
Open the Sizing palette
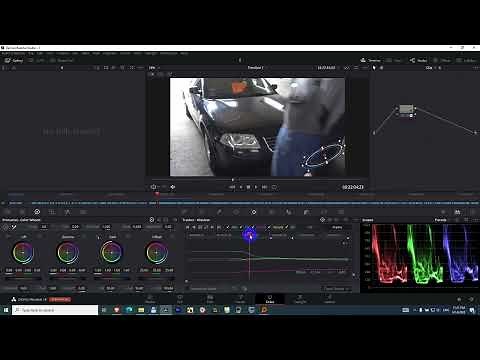324,212
